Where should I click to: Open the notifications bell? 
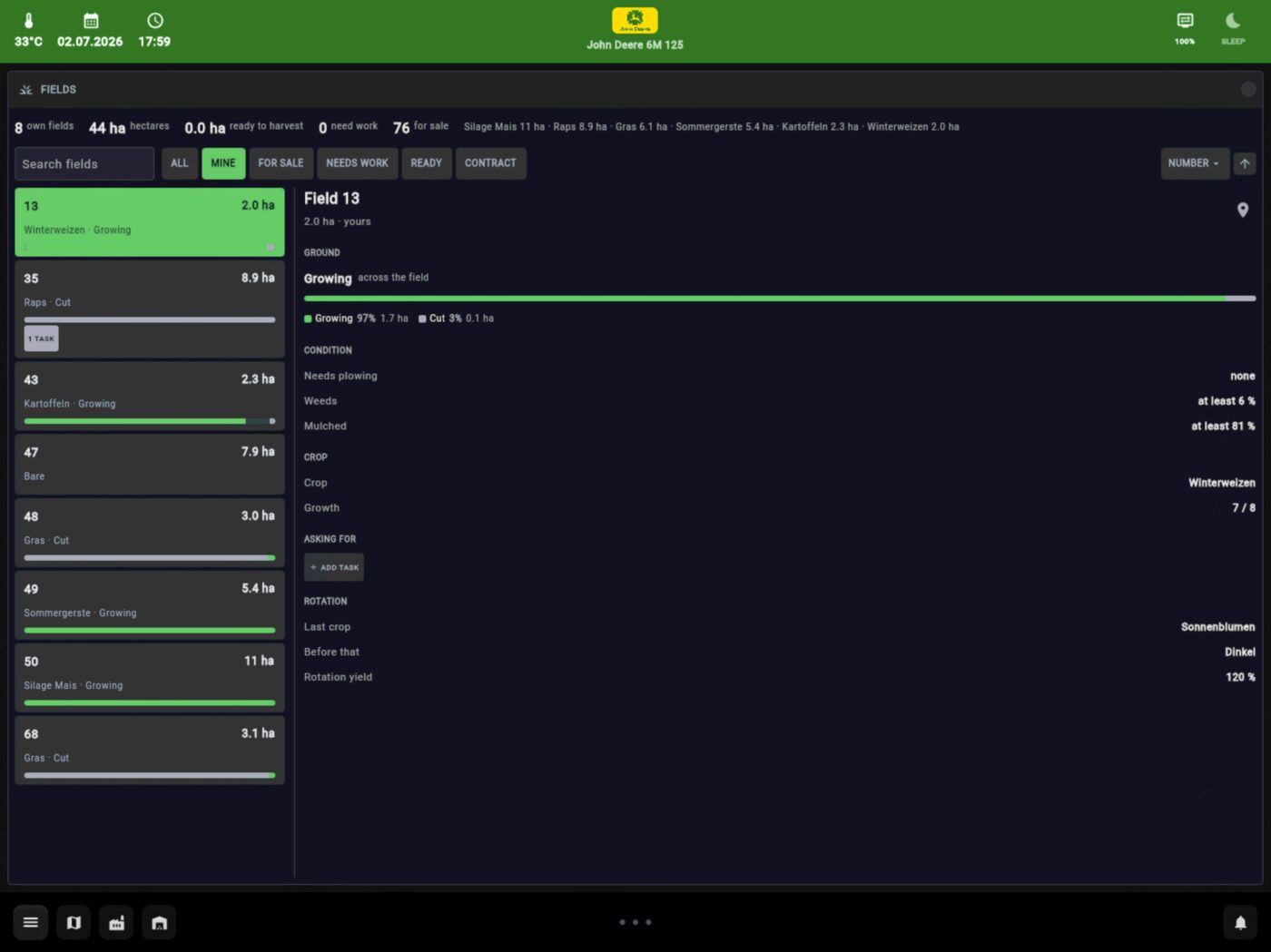[1240, 923]
